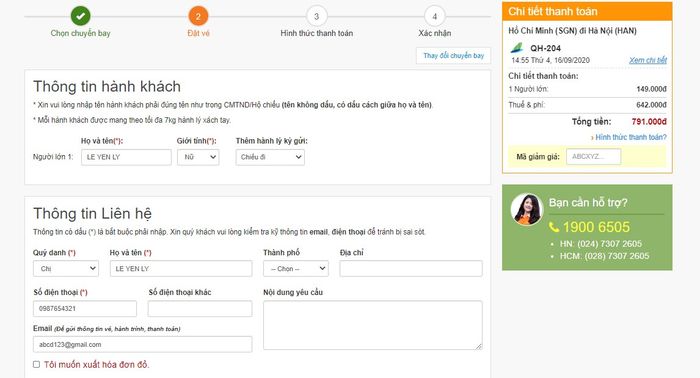Click the step 3 'Hình thức thanh toán' circle
The height and width of the screenshot is (378, 700).
pos(317,17)
